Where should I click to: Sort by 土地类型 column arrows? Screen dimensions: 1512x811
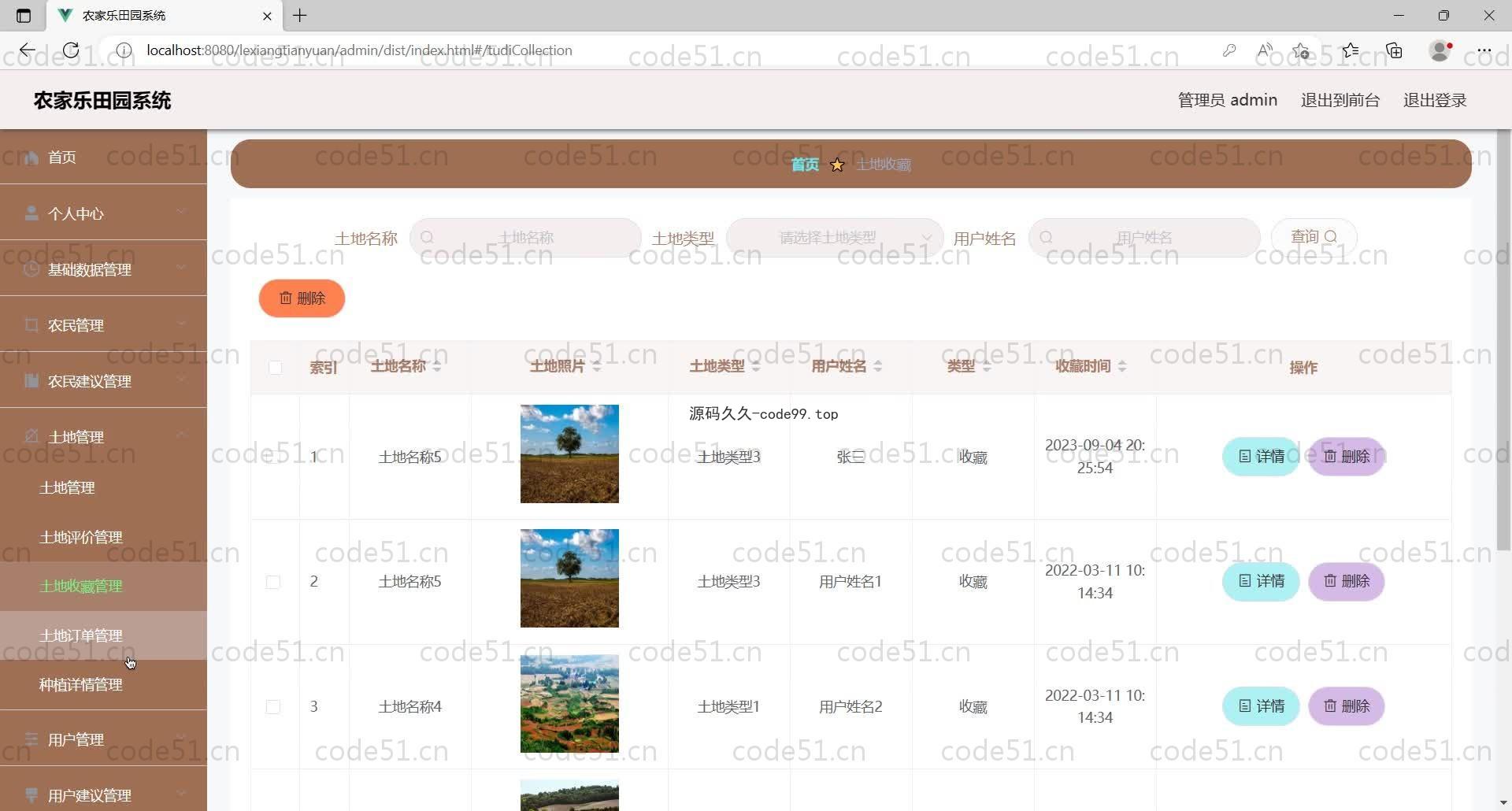point(755,366)
